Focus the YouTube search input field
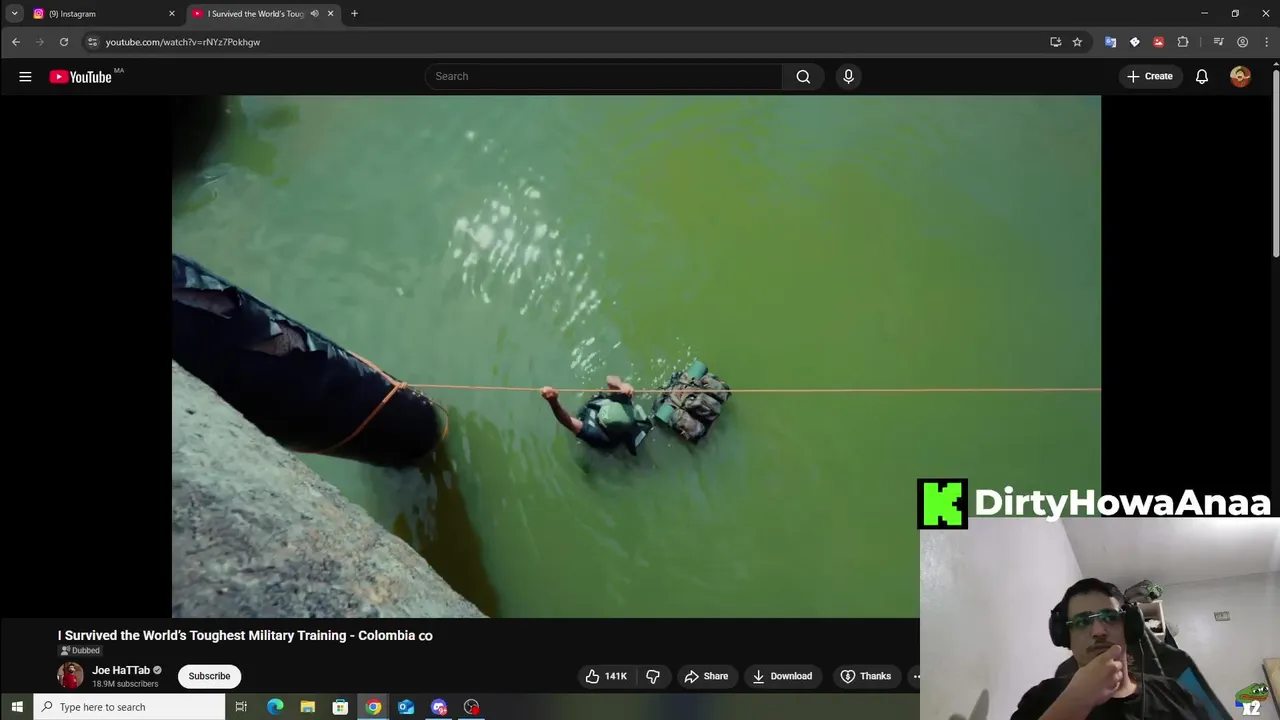Image resolution: width=1280 pixels, height=720 pixels. point(604,76)
